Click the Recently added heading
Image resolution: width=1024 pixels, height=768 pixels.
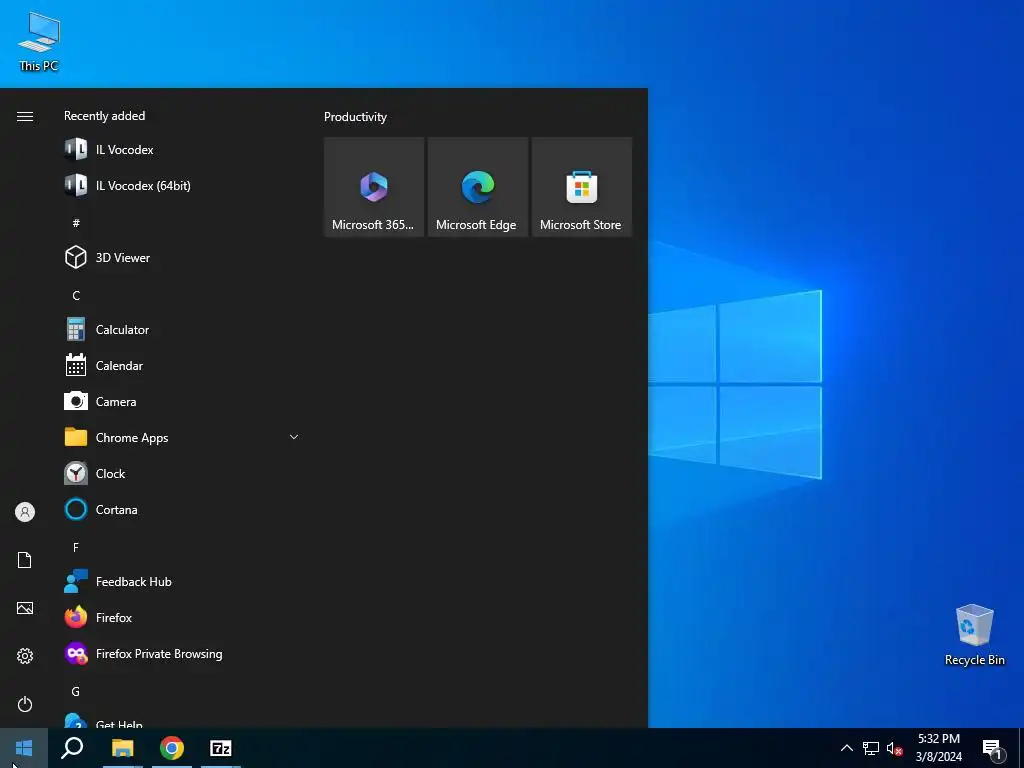(x=104, y=116)
